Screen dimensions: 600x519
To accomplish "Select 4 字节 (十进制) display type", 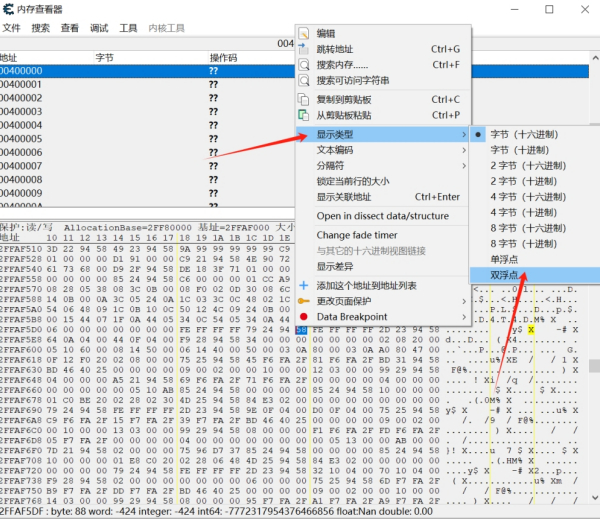I will tap(523, 212).
